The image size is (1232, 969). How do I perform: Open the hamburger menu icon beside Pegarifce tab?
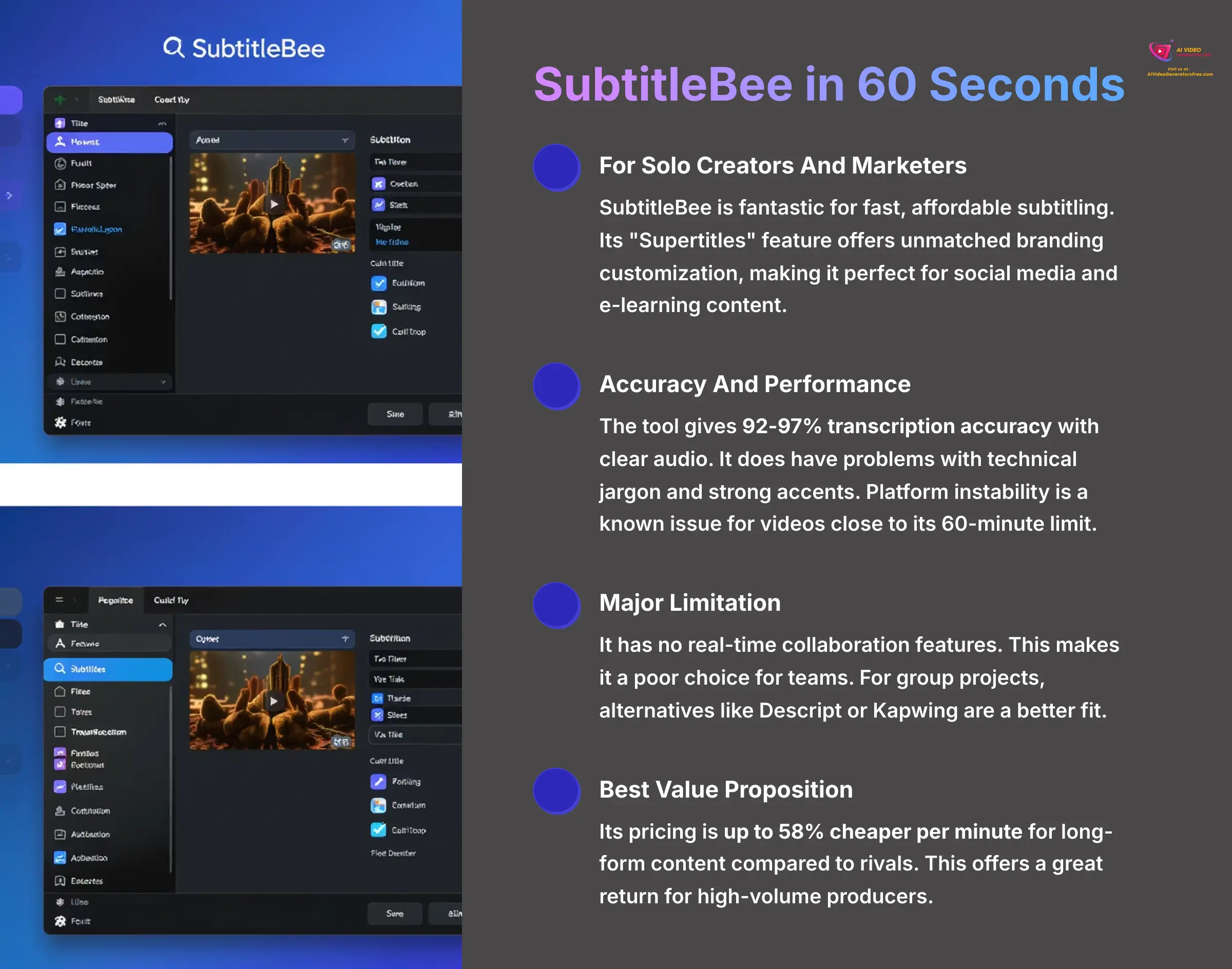click(59, 599)
